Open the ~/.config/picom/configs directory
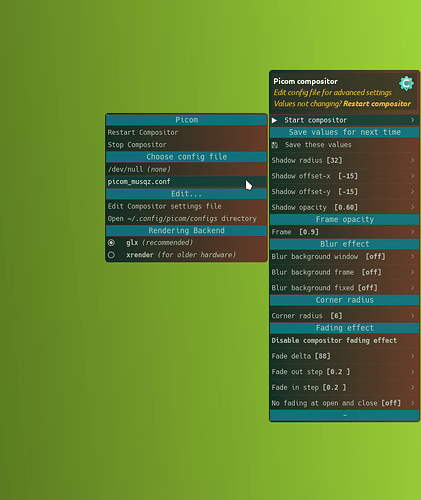 click(186, 219)
